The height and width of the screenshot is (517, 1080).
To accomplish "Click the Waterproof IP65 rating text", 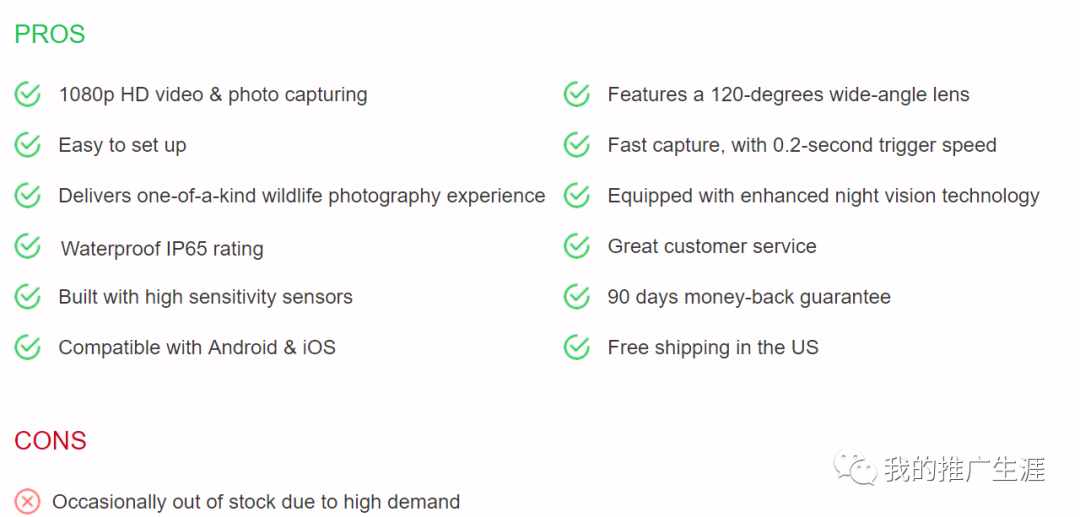I will point(162,249).
